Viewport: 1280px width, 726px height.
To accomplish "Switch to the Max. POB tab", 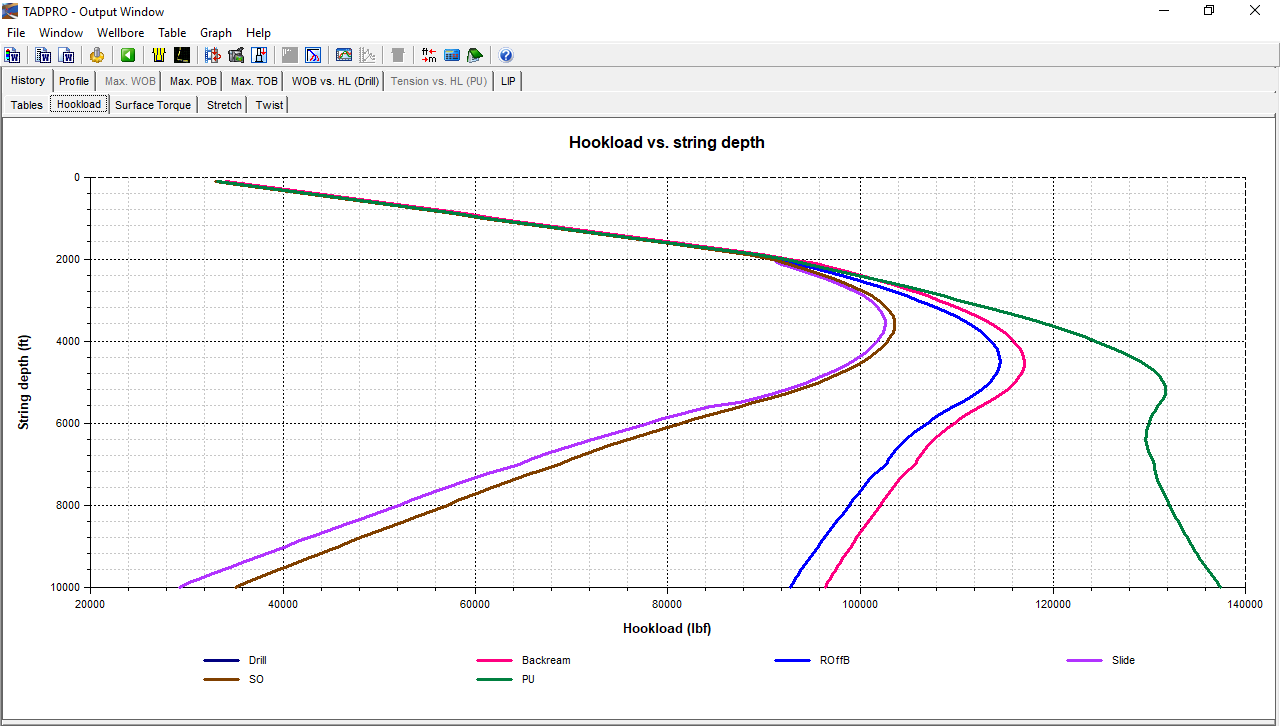I will click(x=193, y=81).
